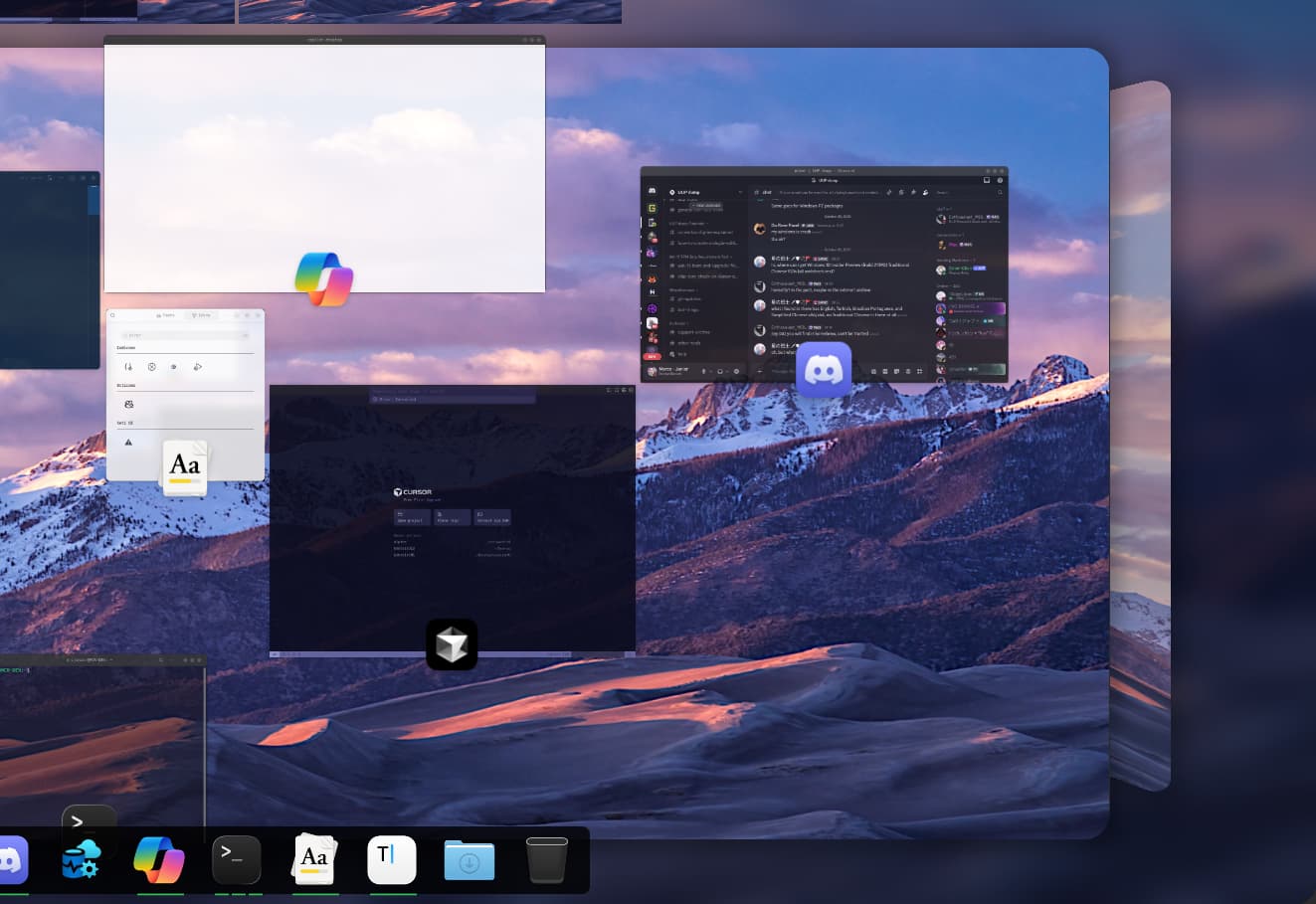Open the Trash in the dock
Screen dimensions: 1316x904
546,859
